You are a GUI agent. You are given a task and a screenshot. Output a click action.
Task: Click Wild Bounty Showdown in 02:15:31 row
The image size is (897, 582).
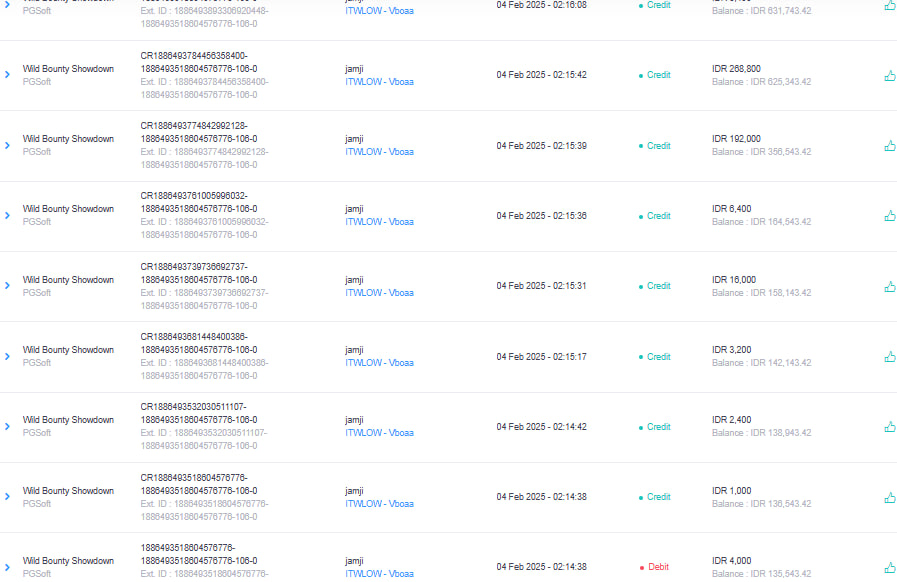[x=68, y=280]
